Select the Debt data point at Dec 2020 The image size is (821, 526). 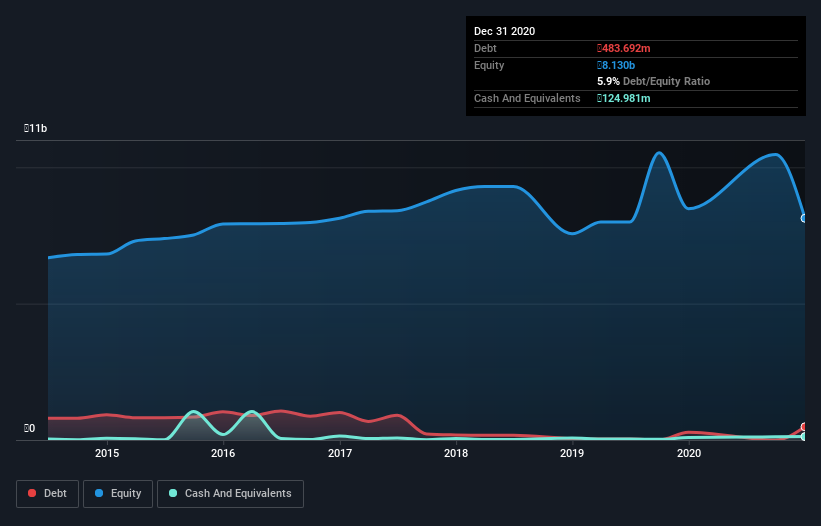click(804, 427)
